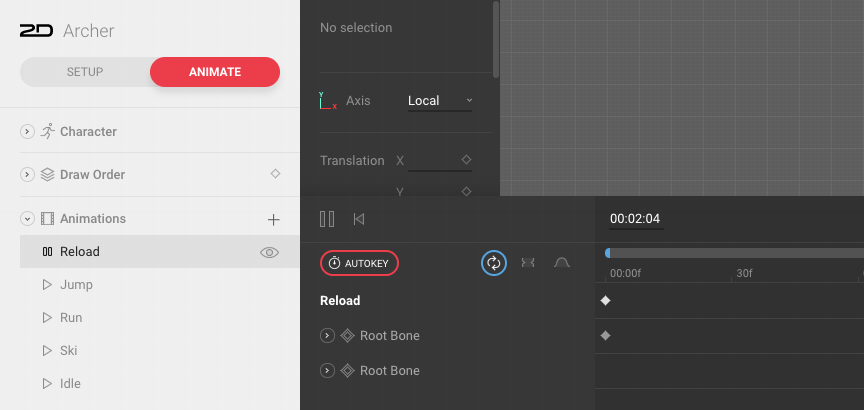
Task: Switch to ANIMATE mode
Action: [x=215, y=72]
